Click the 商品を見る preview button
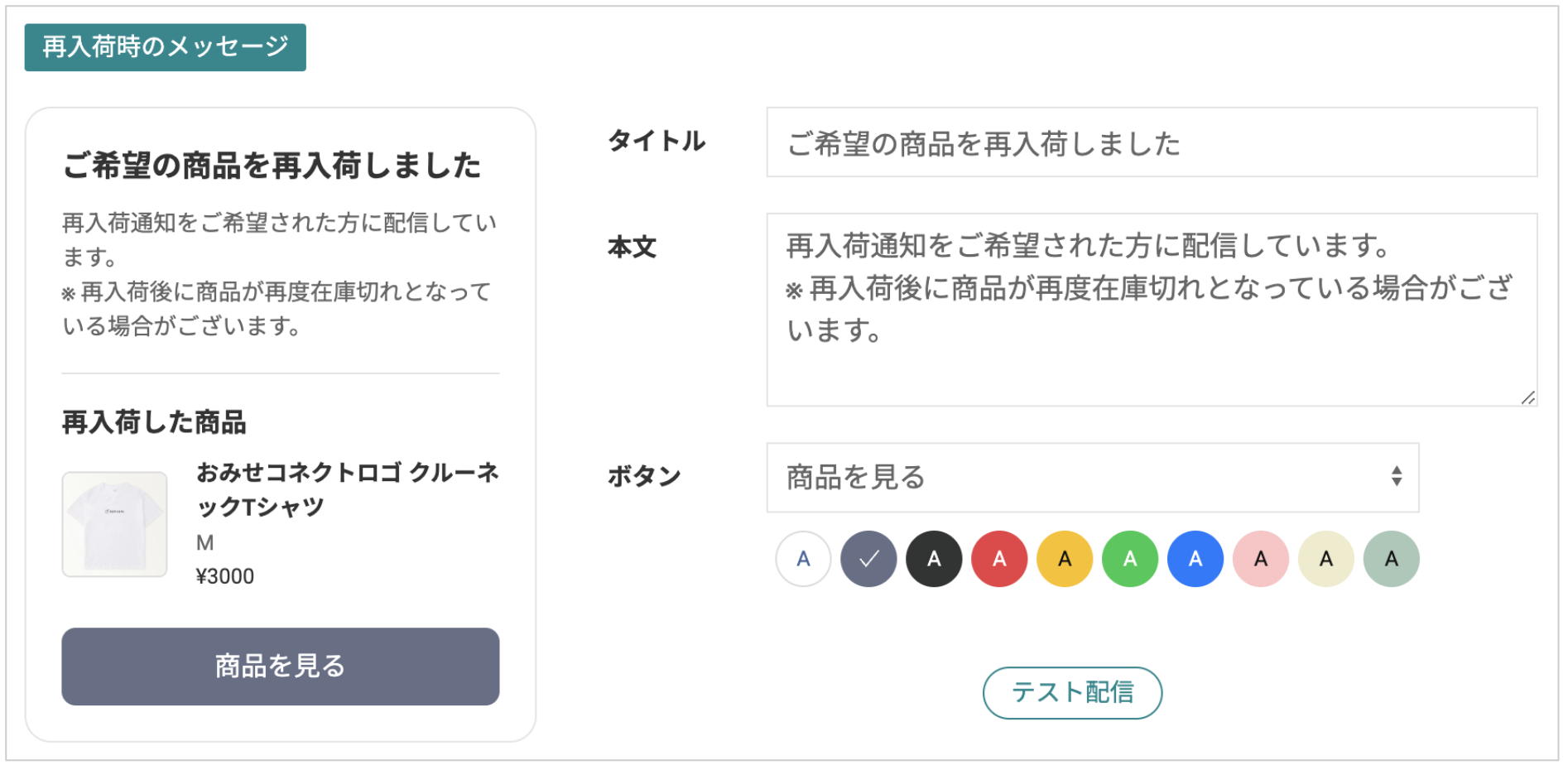Screen dimensions: 1568x770 tap(281, 667)
